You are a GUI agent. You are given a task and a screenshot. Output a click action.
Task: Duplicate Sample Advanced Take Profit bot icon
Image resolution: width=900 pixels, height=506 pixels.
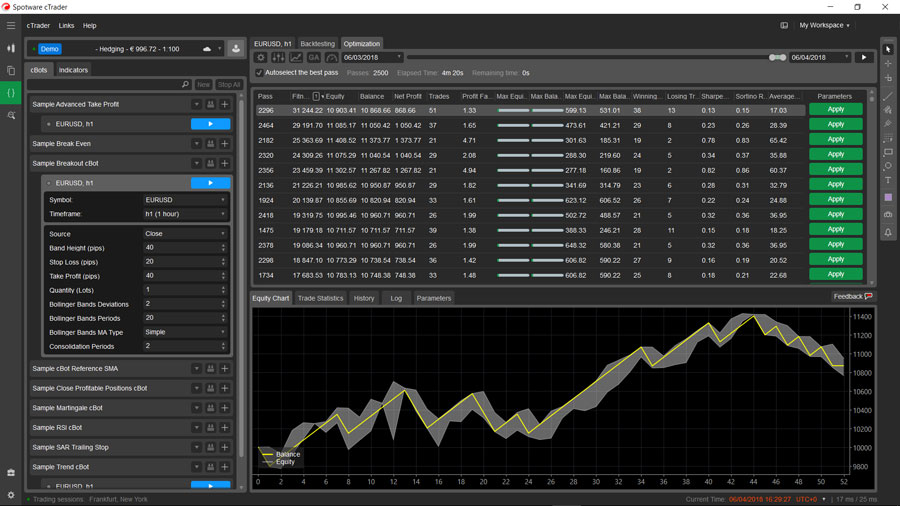[211, 104]
